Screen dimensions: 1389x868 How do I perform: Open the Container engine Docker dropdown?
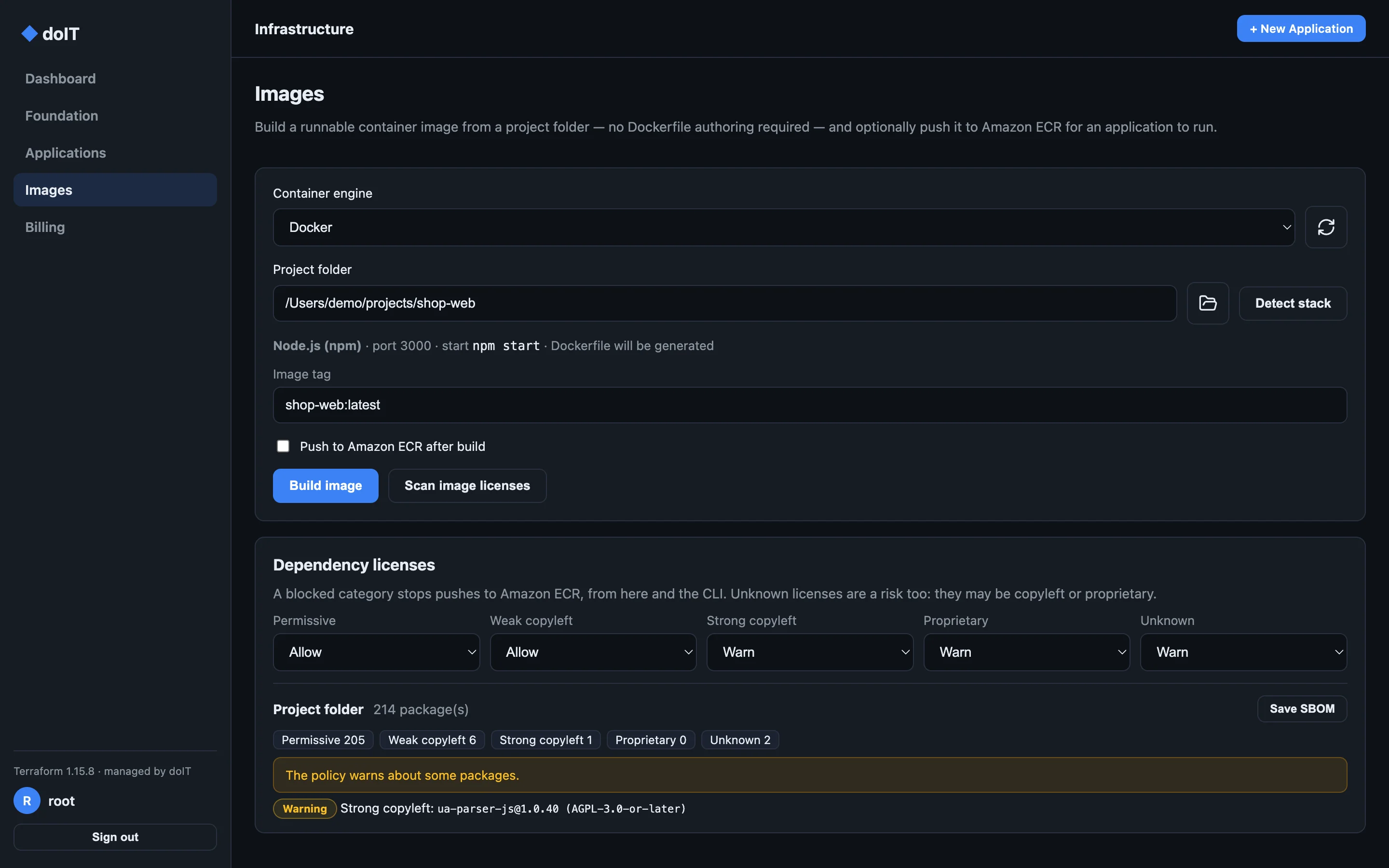click(783, 227)
